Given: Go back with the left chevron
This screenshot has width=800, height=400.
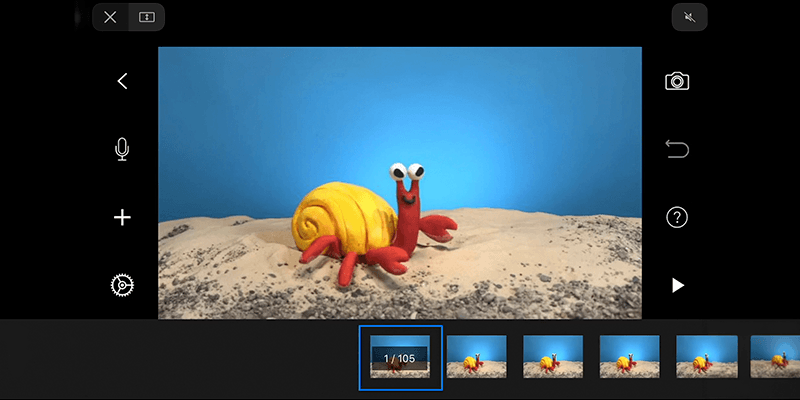Looking at the screenshot, I should pyautogui.click(x=122, y=81).
